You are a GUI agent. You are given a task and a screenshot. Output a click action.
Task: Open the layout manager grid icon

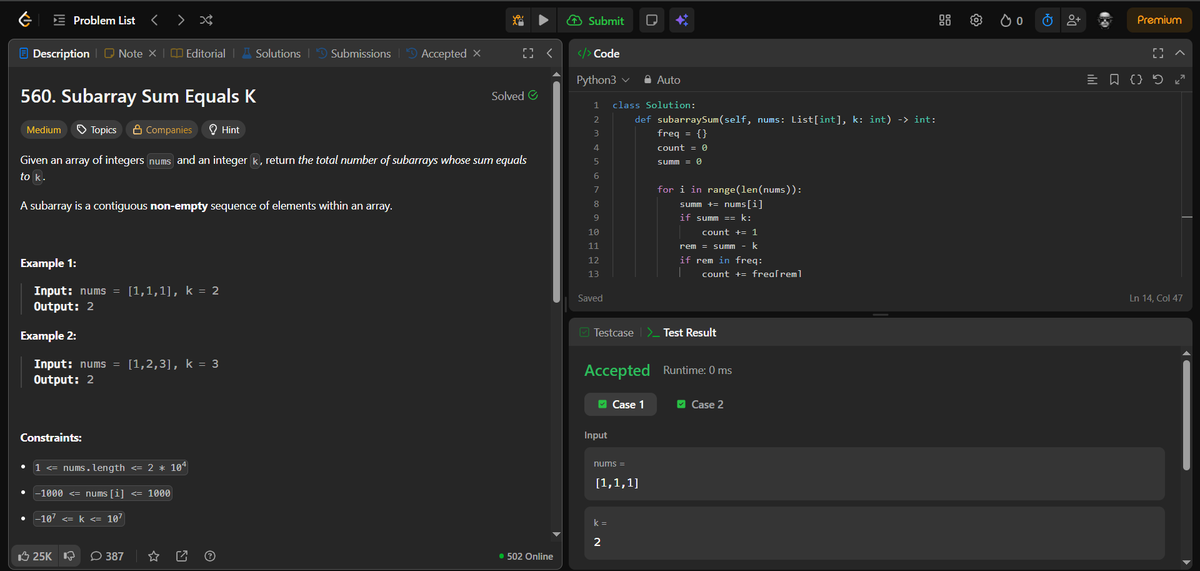tap(945, 20)
